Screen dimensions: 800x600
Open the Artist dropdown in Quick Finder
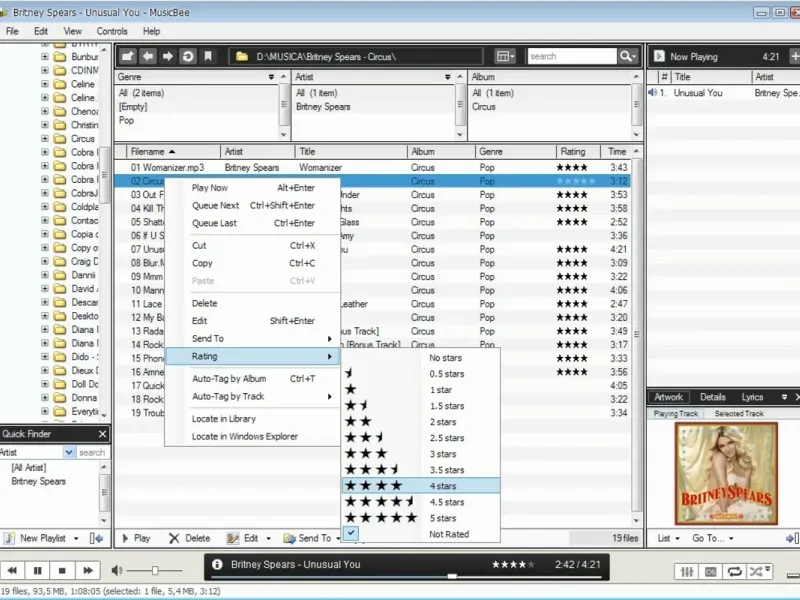[x=69, y=452]
